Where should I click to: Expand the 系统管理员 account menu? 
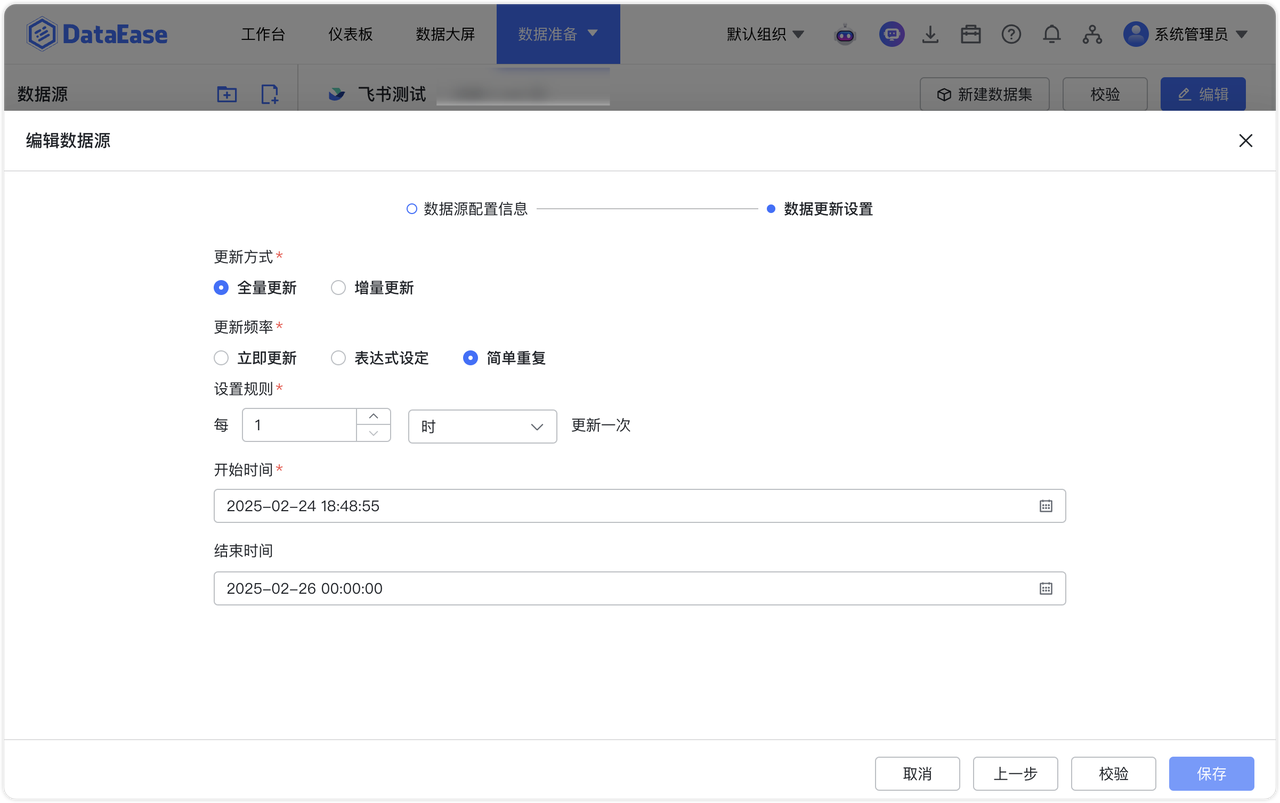pyautogui.click(x=1187, y=33)
